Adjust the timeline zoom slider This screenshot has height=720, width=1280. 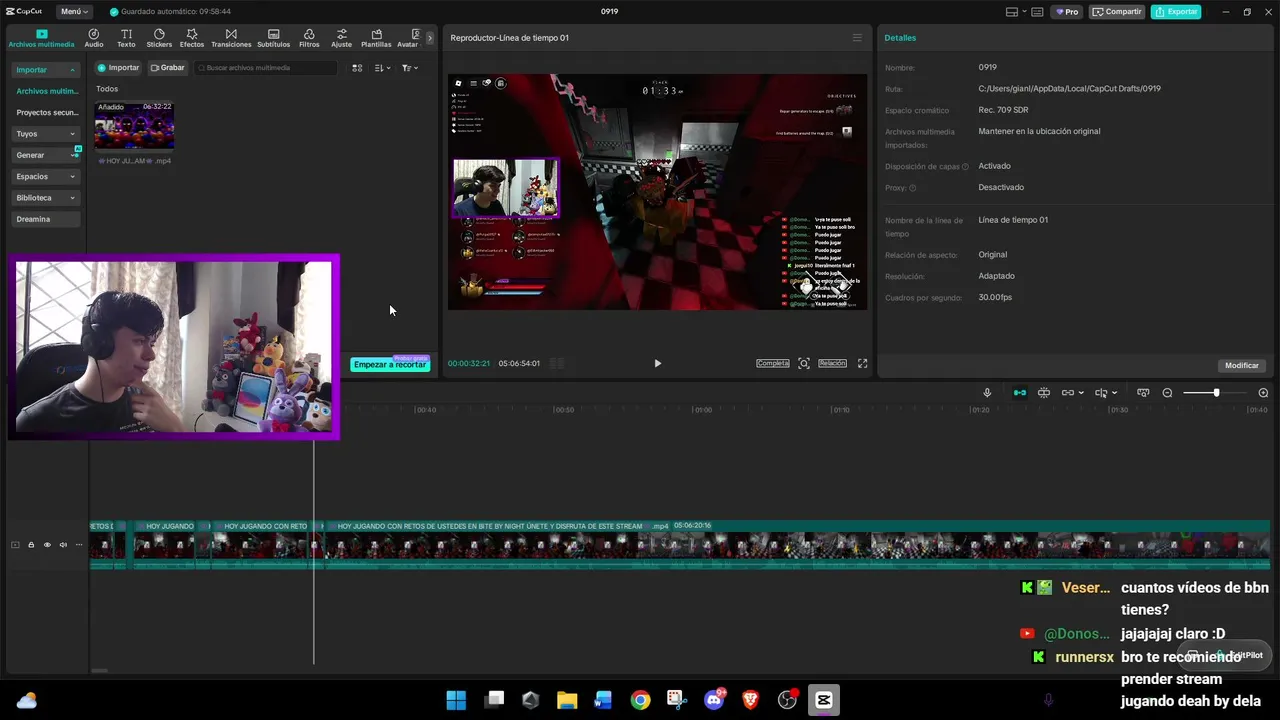(1216, 393)
